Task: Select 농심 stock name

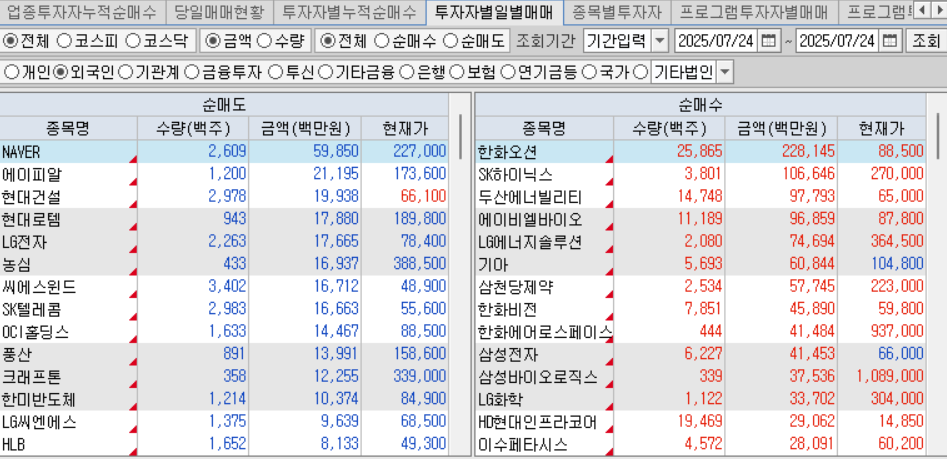Action: click(x=16, y=265)
